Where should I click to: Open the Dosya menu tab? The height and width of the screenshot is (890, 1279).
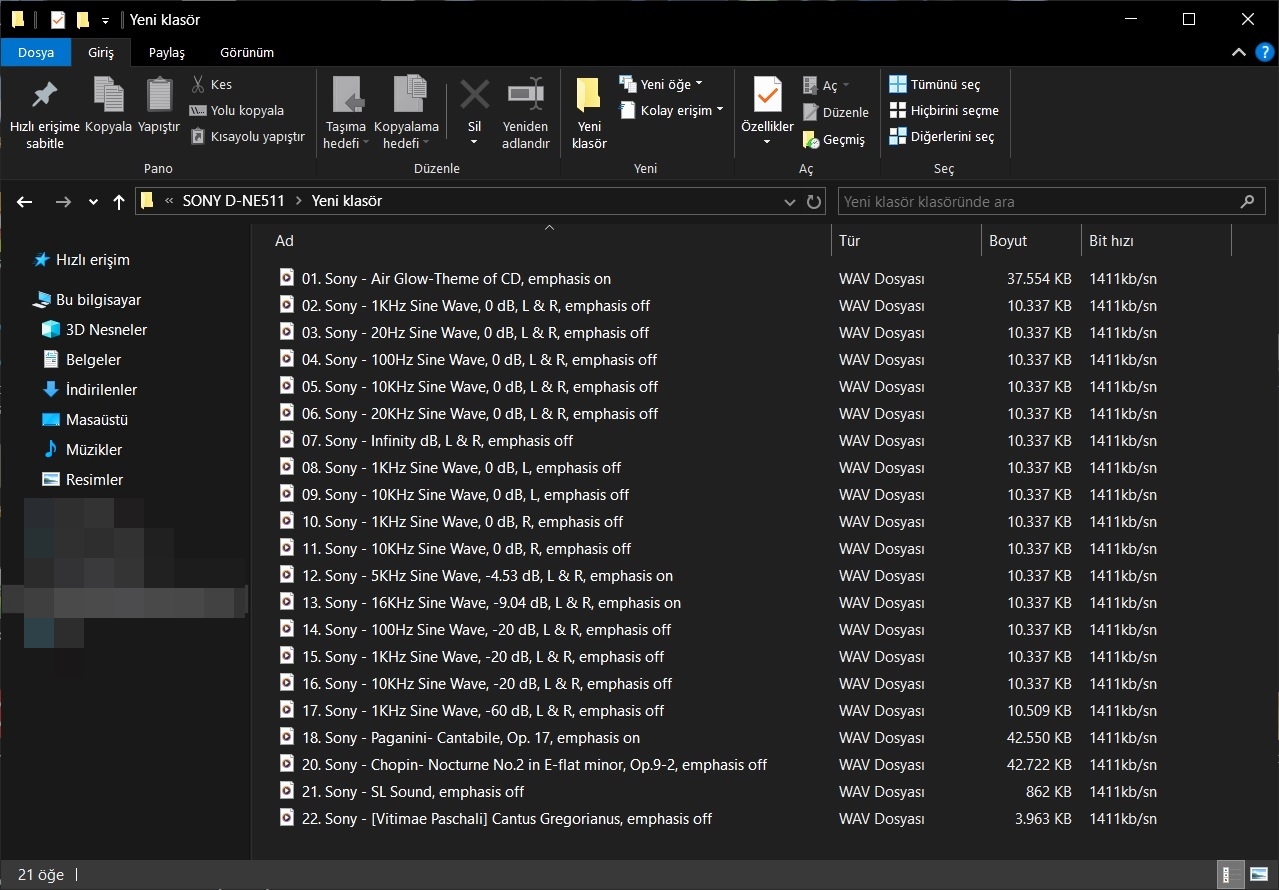(35, 52)
